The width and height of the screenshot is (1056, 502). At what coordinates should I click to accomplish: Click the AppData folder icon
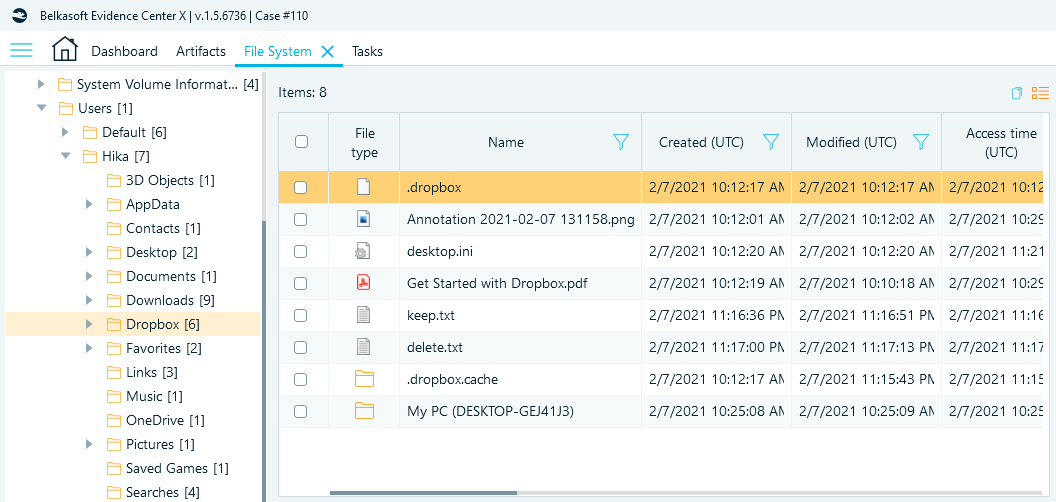click(114, 204)
